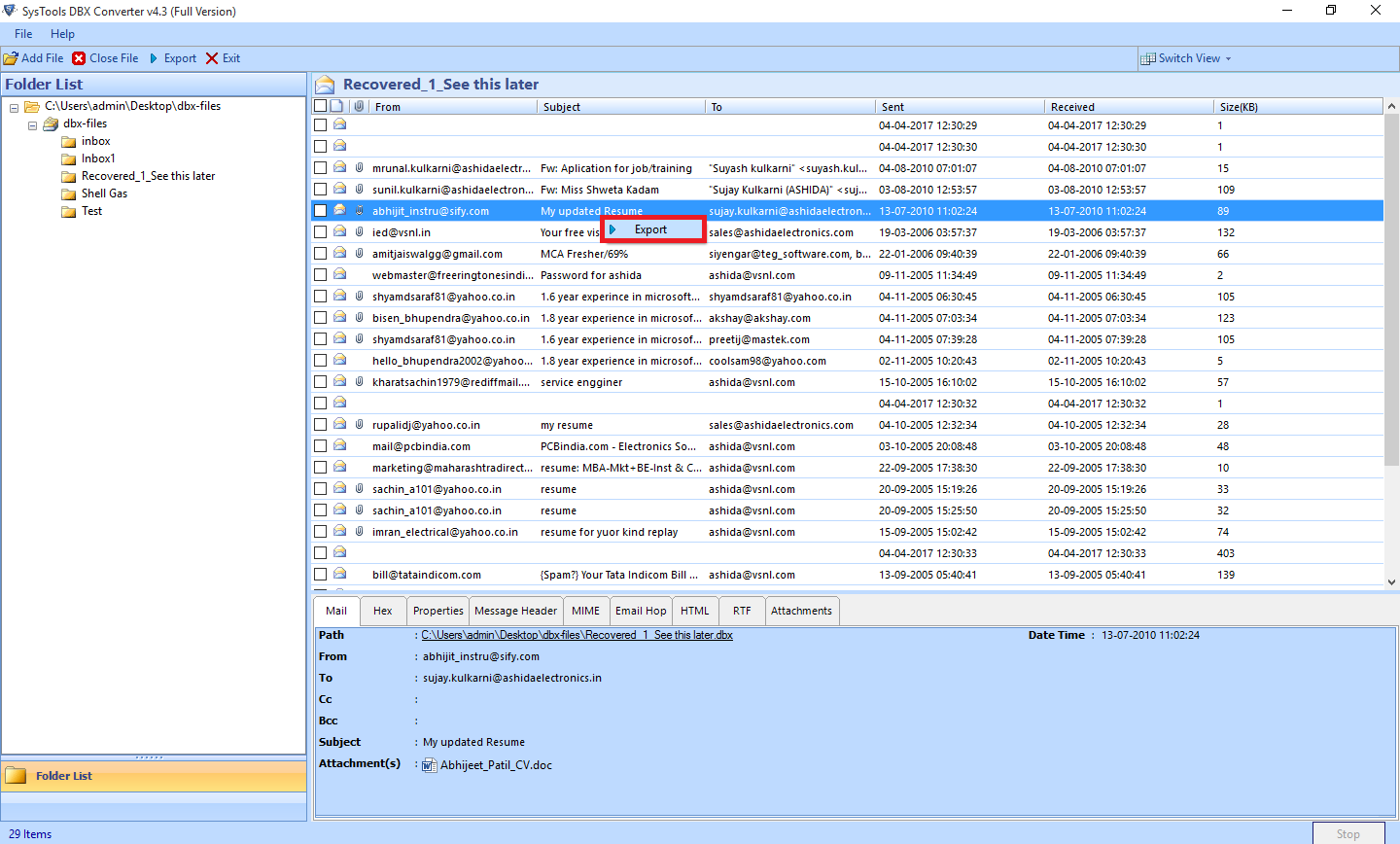Check the abhijit_instru@sify.com row checkbox
The height and width of the screenshot is (844, 1400).
click(x=320, y=211)
